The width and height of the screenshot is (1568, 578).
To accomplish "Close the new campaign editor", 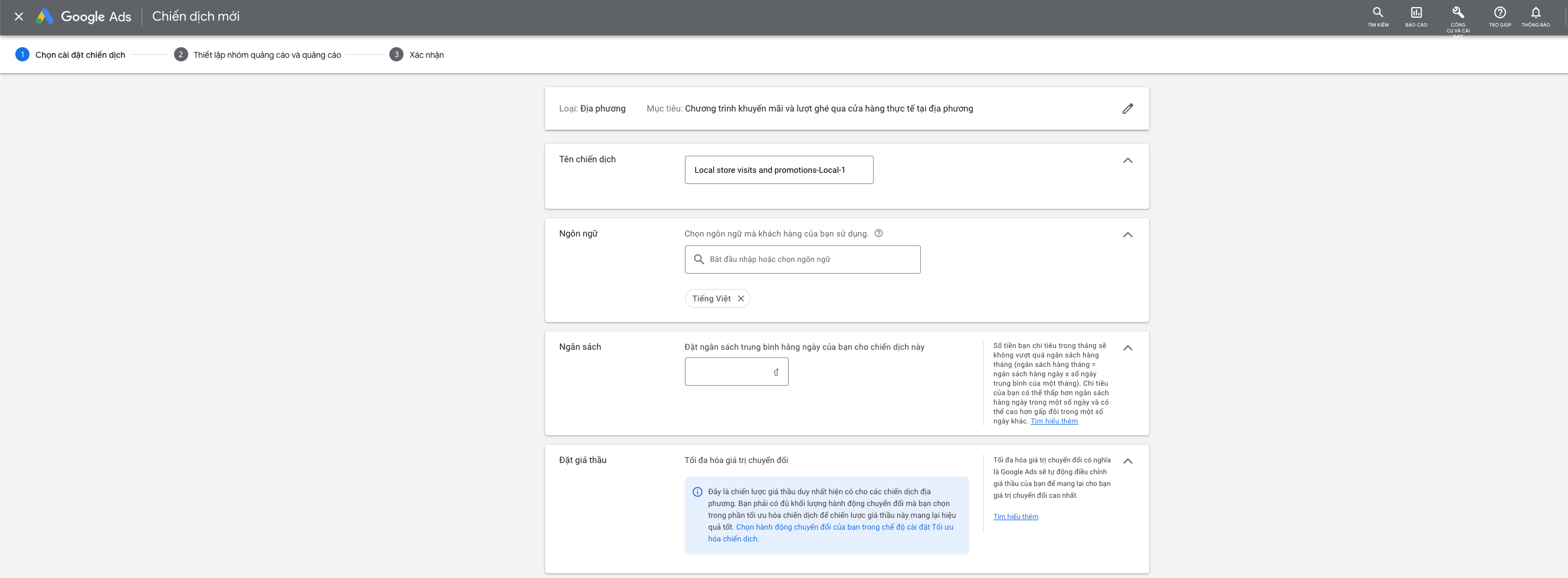I will 19,17.
